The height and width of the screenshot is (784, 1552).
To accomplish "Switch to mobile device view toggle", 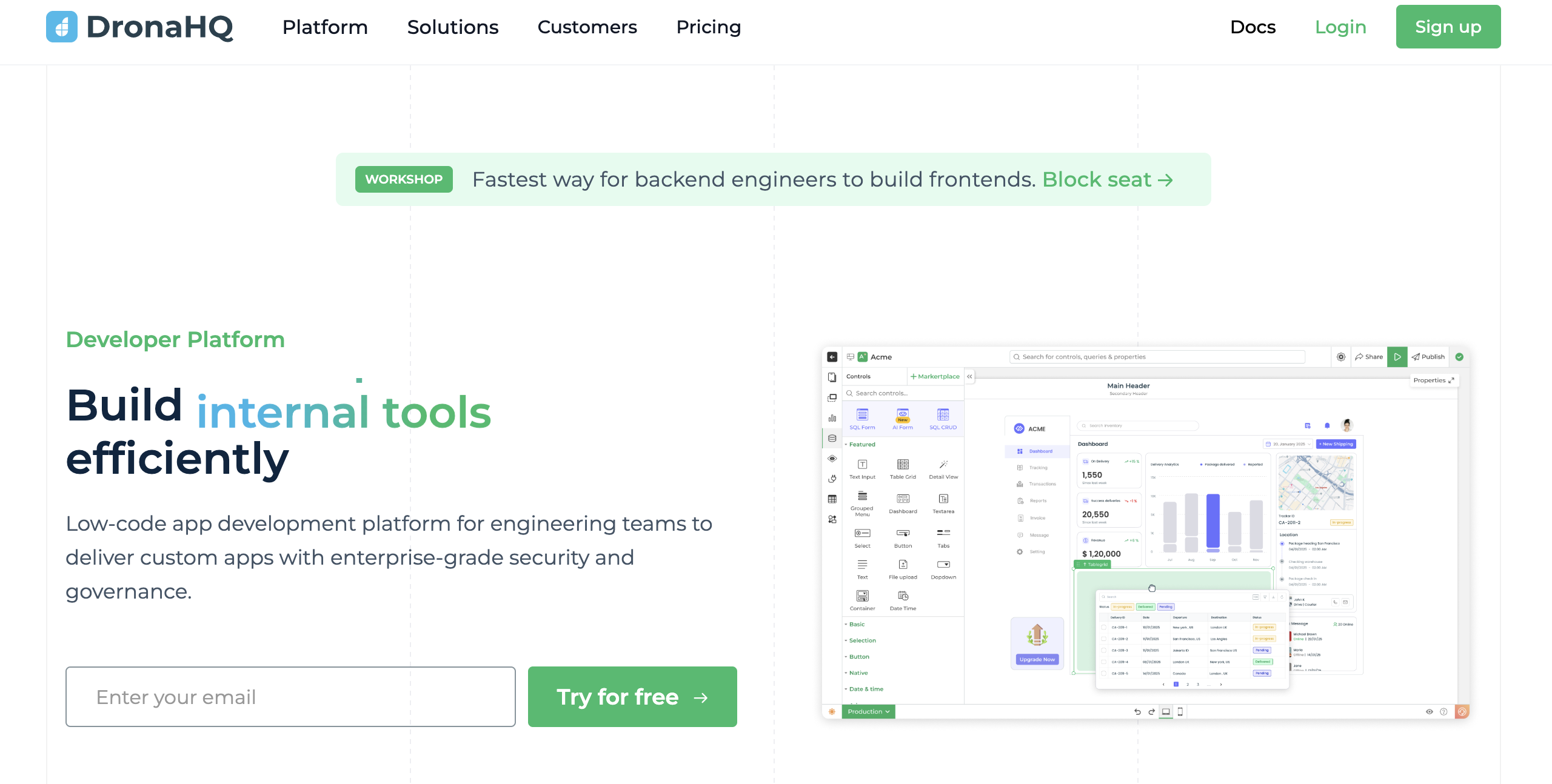I will (1180, 712).
